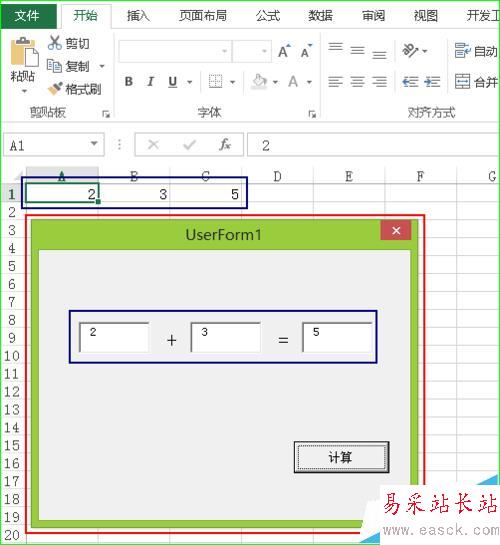Click the insert function fx icon
The image size is (500, 545).
pyautogui.click(x=225, y=144)
